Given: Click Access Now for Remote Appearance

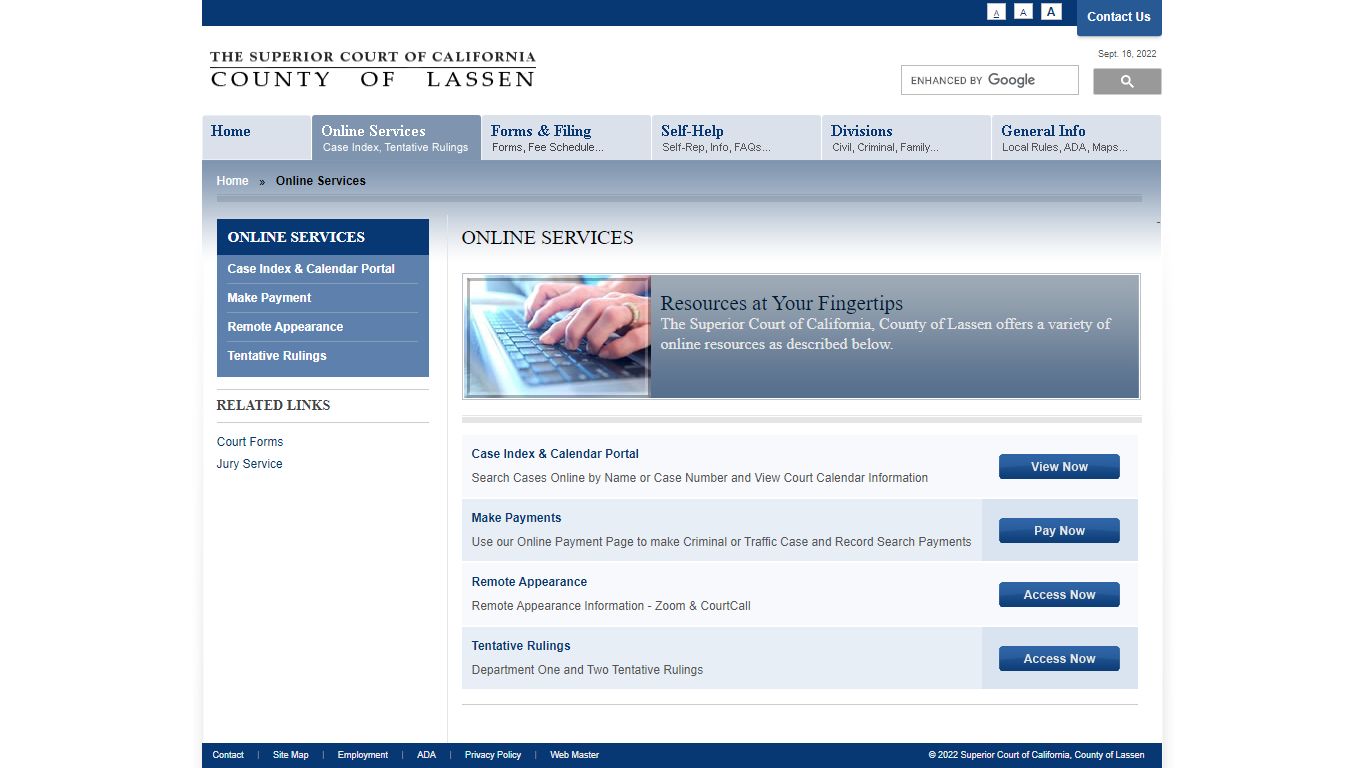Looking at the screenshot, I should point(1059,595).
